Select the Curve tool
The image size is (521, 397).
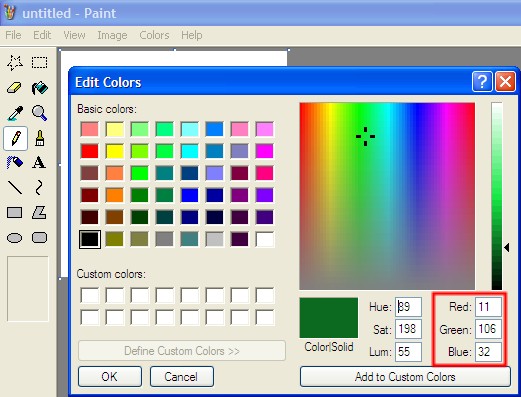(39, 188)
